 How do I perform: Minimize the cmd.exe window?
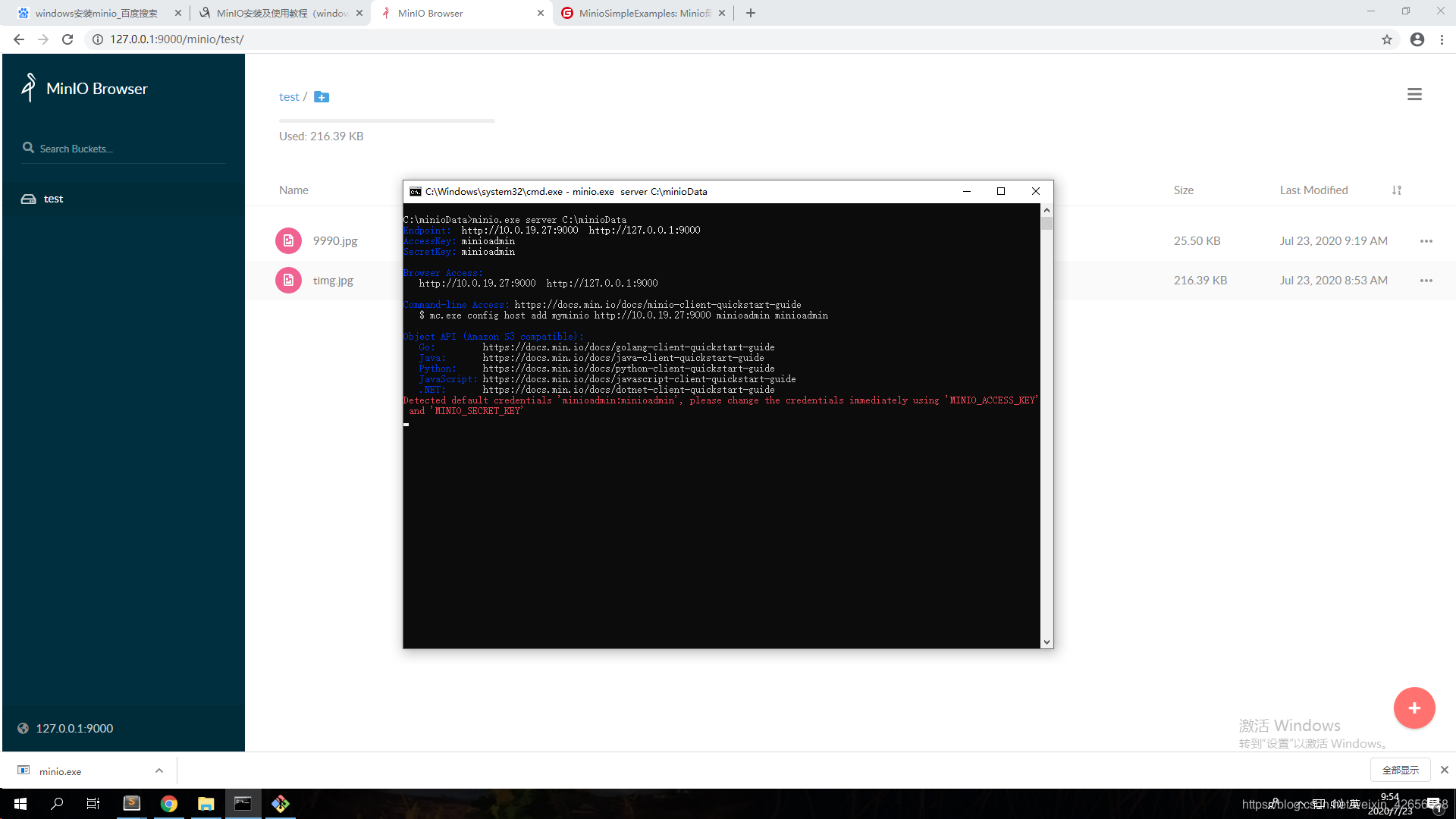pos(967,191)
